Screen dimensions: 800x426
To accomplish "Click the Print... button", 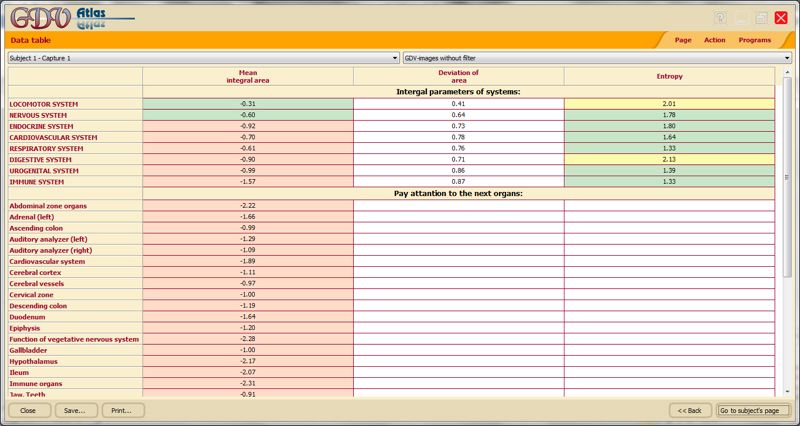I will tap(121, 410).
